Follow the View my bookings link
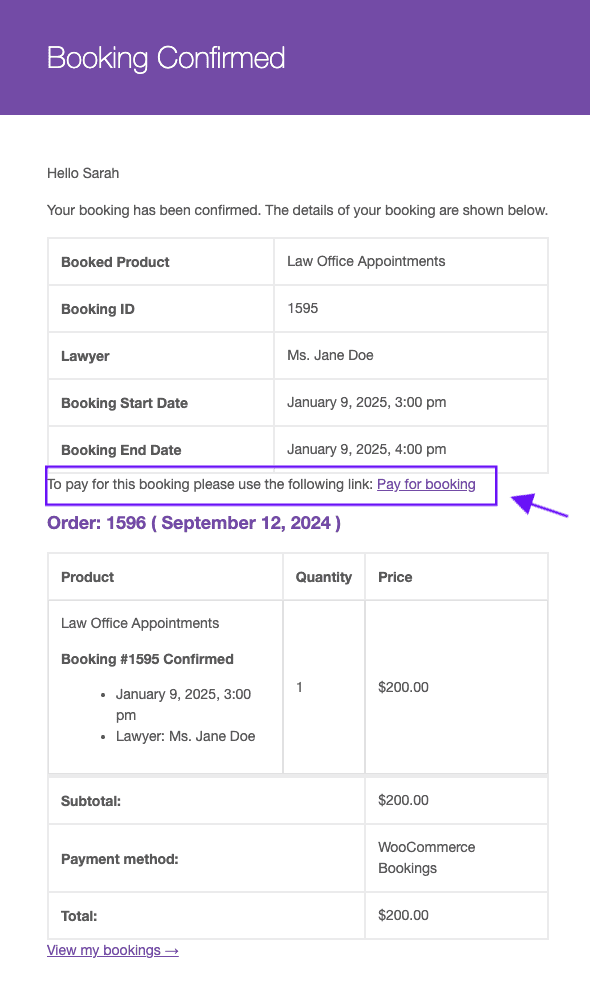 pyautogui.click(x=113, y=950)
